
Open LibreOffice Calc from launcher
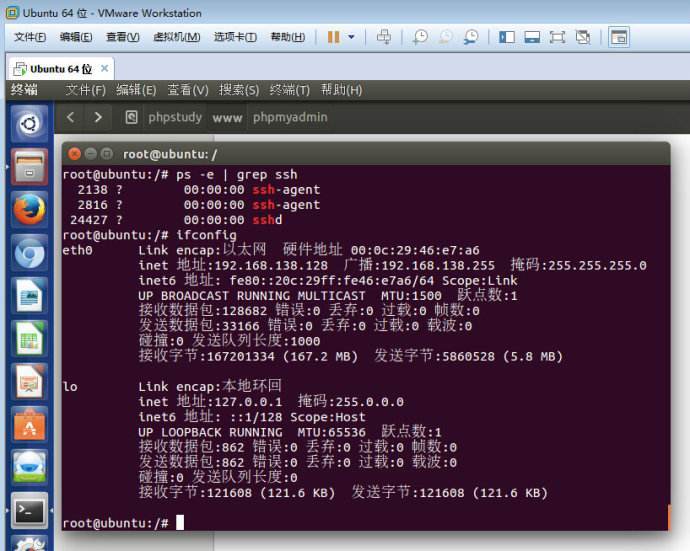tap(29, 339)
